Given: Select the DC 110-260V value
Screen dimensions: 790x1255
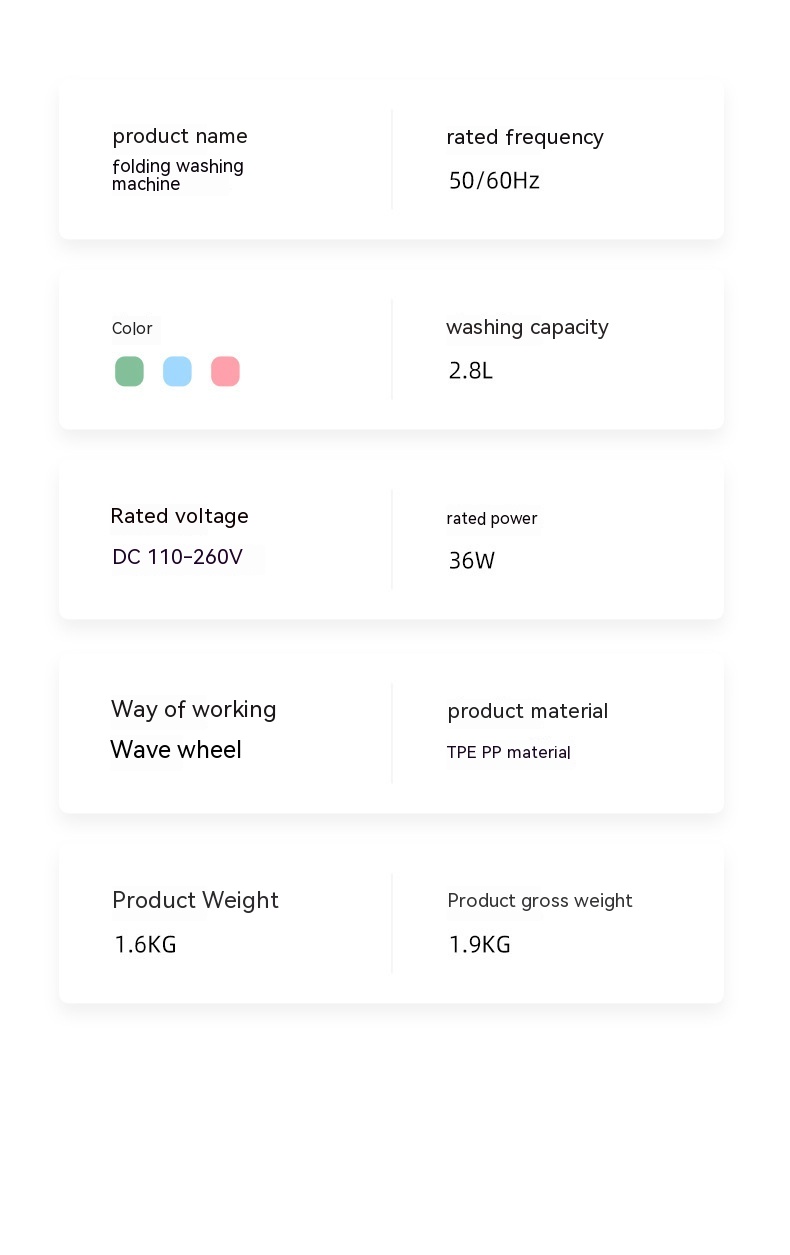Looking at the screenshot, I should point(177,557).
